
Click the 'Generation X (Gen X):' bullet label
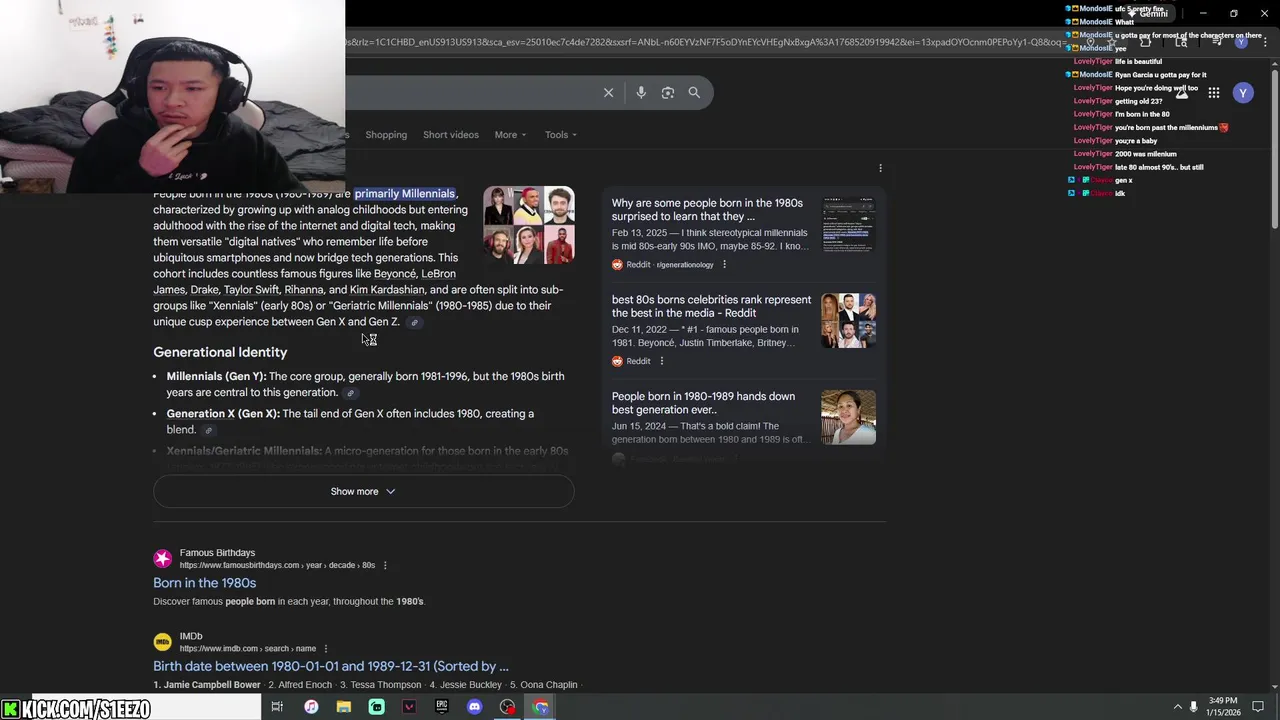tap(223, 414)
